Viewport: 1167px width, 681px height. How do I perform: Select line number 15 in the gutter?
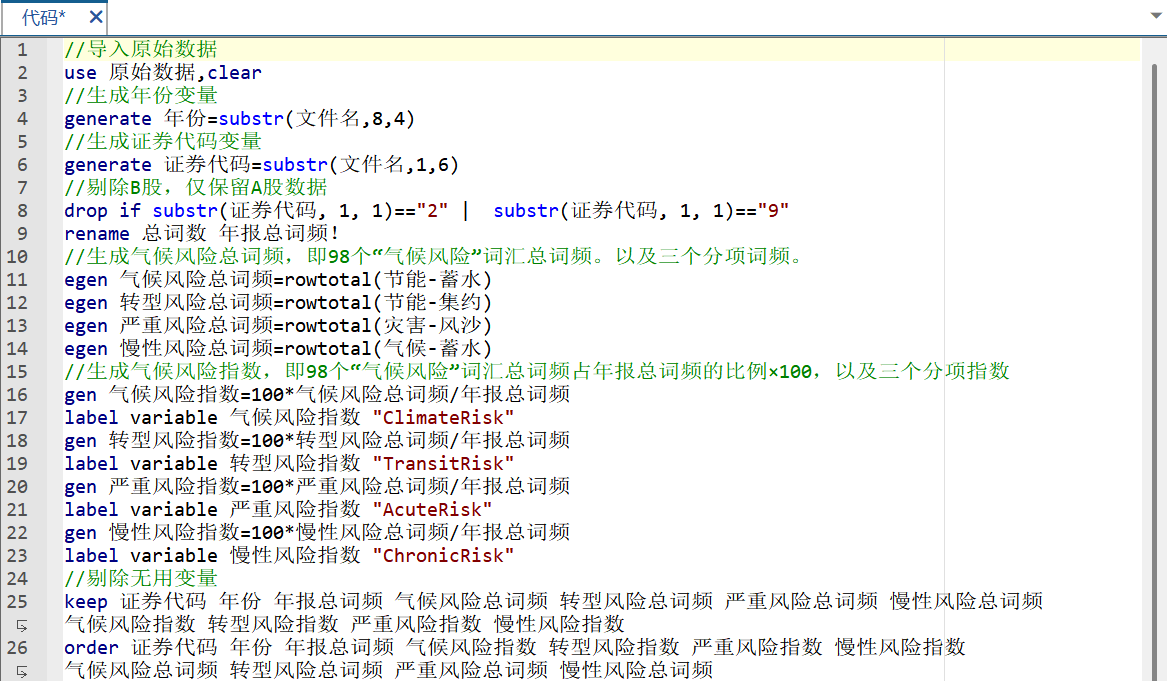click(22, 371)
